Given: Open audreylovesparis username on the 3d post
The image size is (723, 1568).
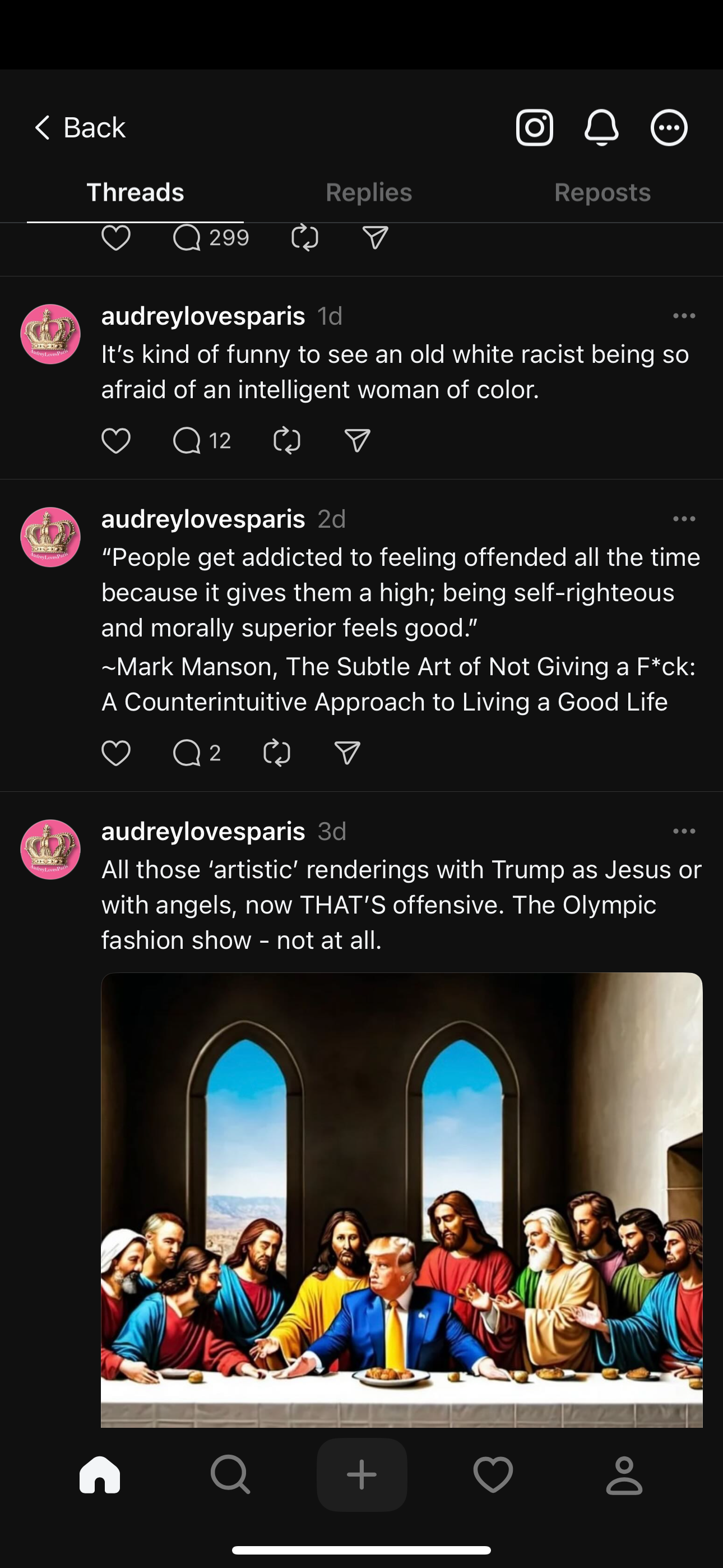Looking at the screenshot, I should [203, 831].
